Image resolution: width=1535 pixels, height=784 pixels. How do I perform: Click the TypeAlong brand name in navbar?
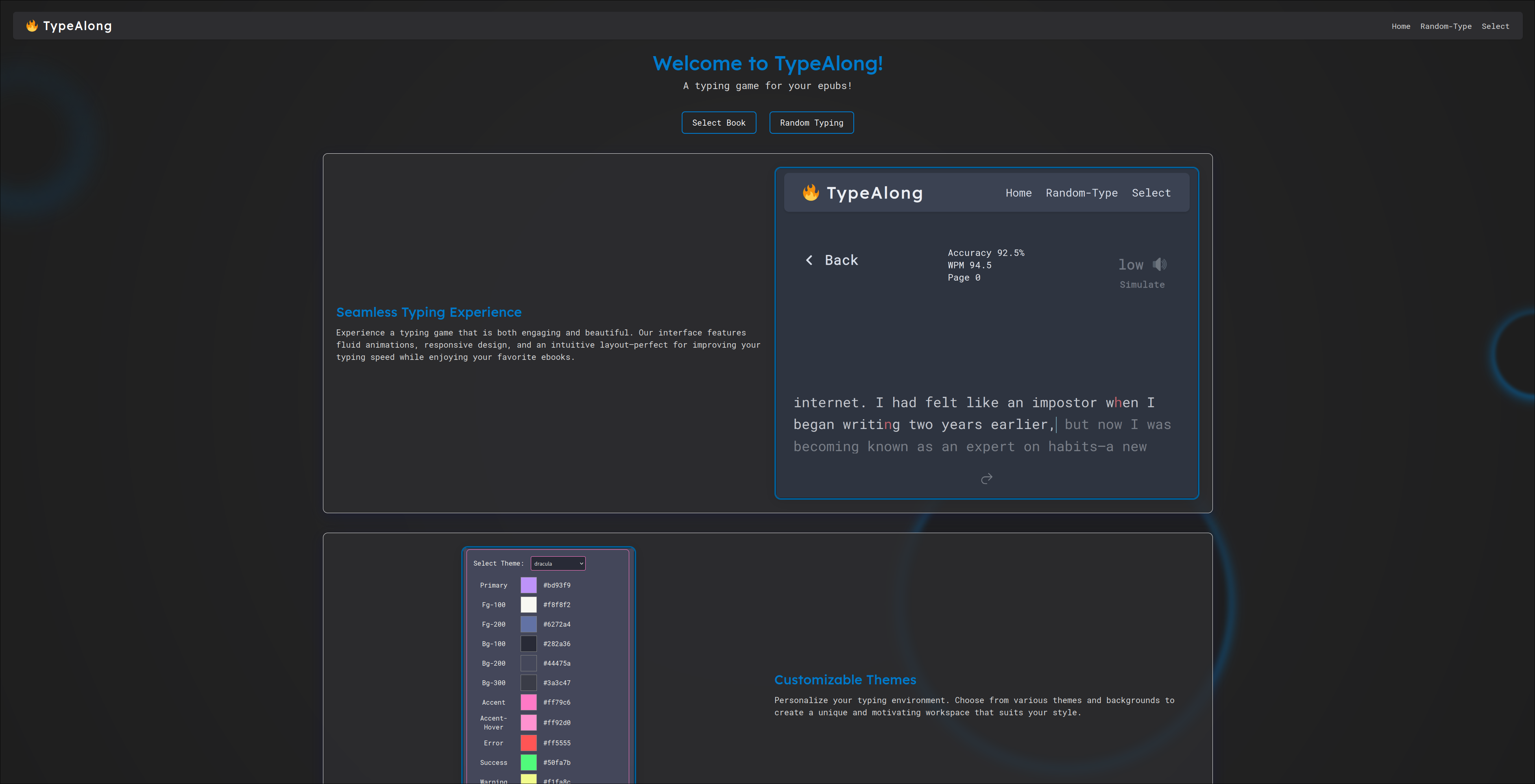click(77, 26)
